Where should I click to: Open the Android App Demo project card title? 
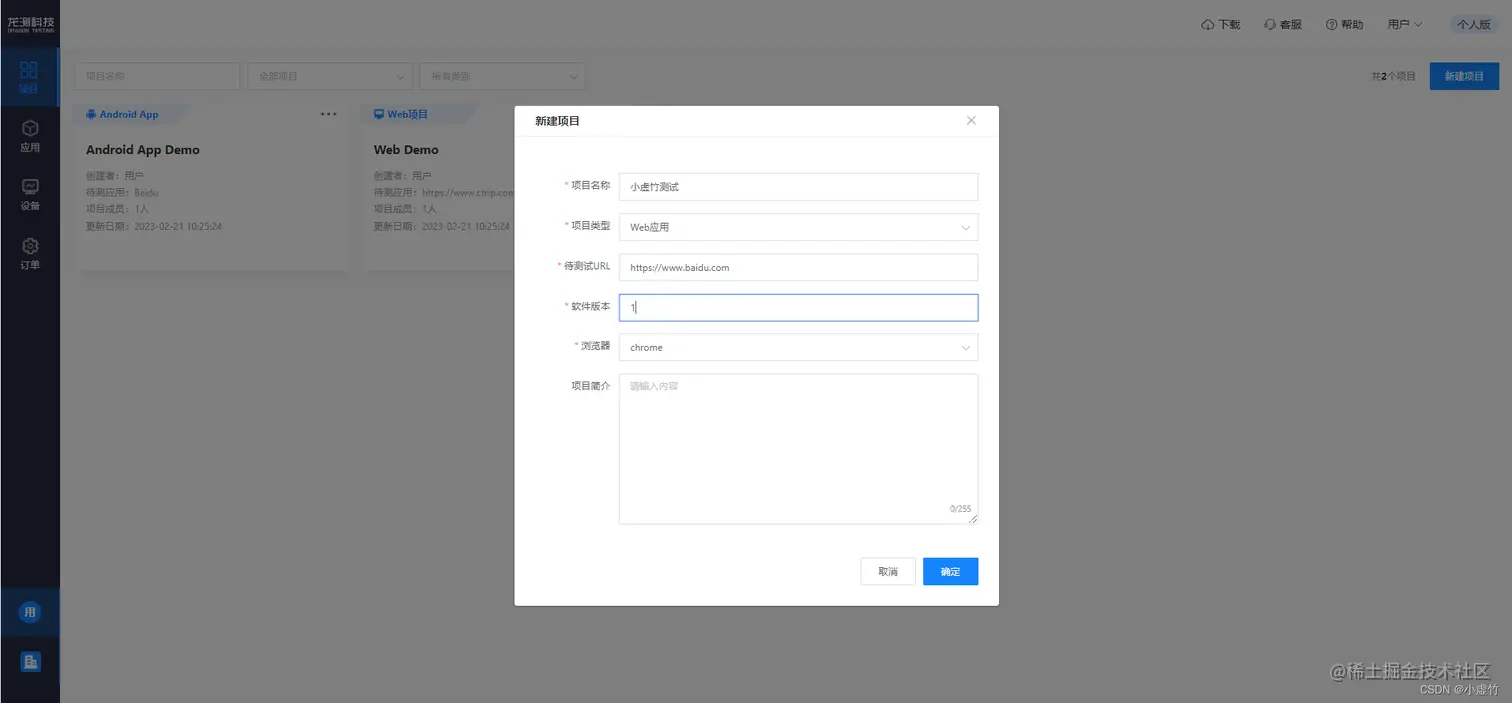pos(143,150)
